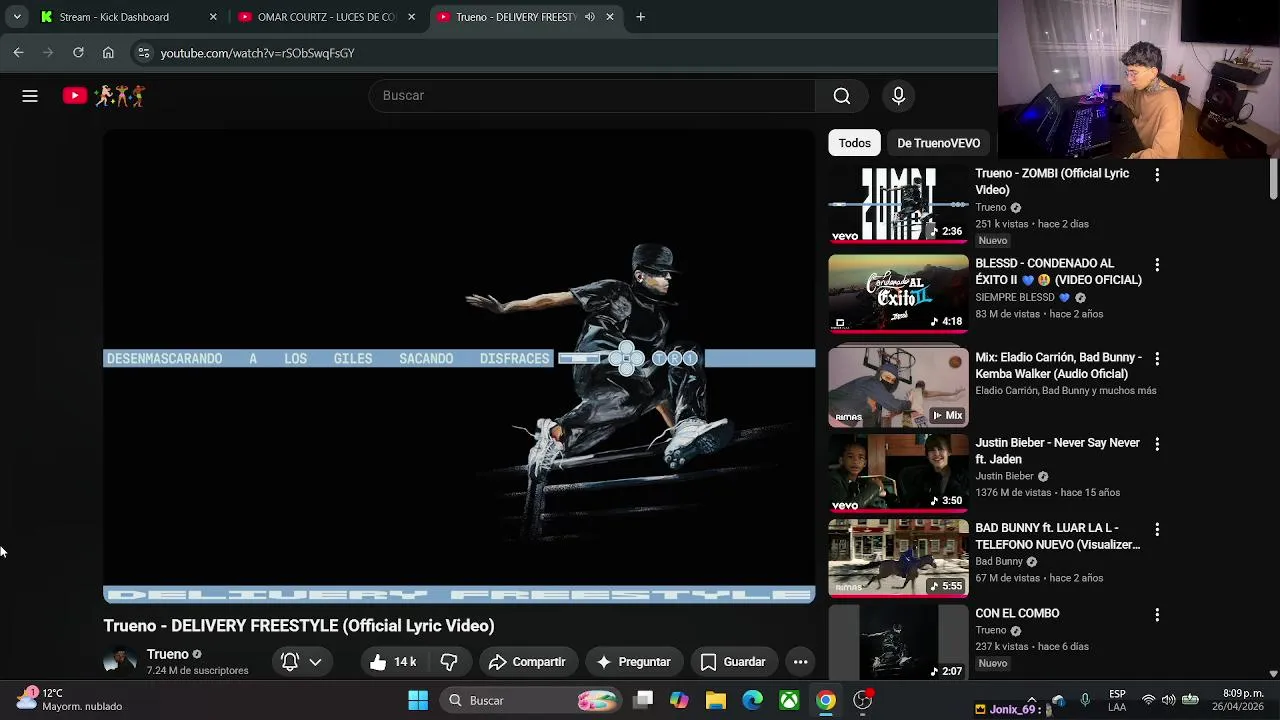Viewport: 1280px width, 720px height.
Task: Activate voice search microphone icon
Action: (898, 96)
